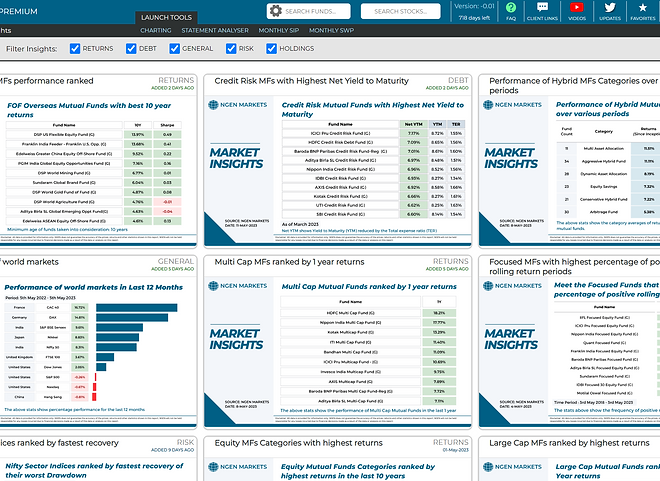Click the NGEN Markets globe logo on Focused MFs card
Image resolution: width=660 pixels, height=481 pixels.
(488, 286)
